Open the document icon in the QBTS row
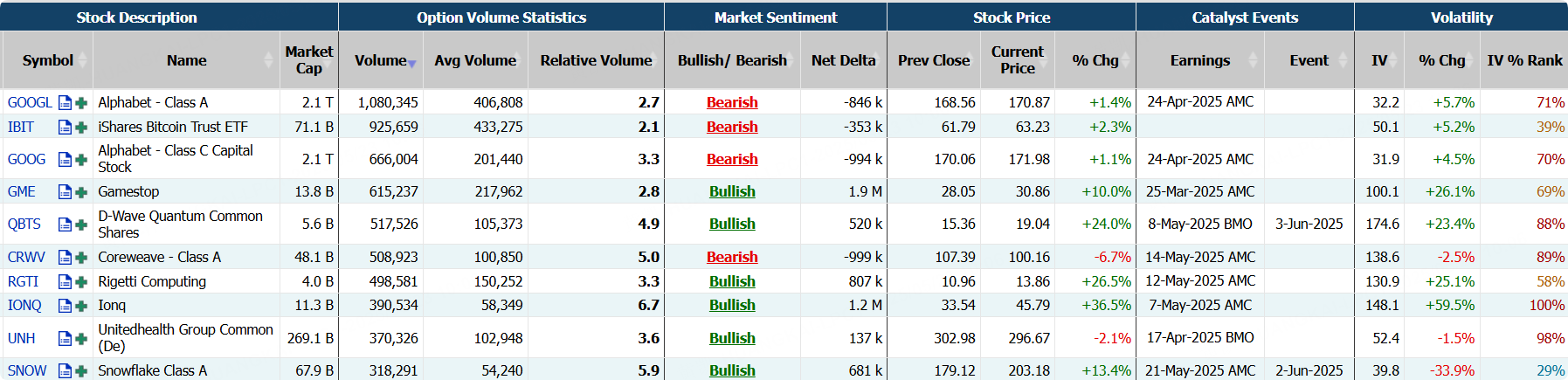Viewport: 1568px width, 380px height. point(65,225)
